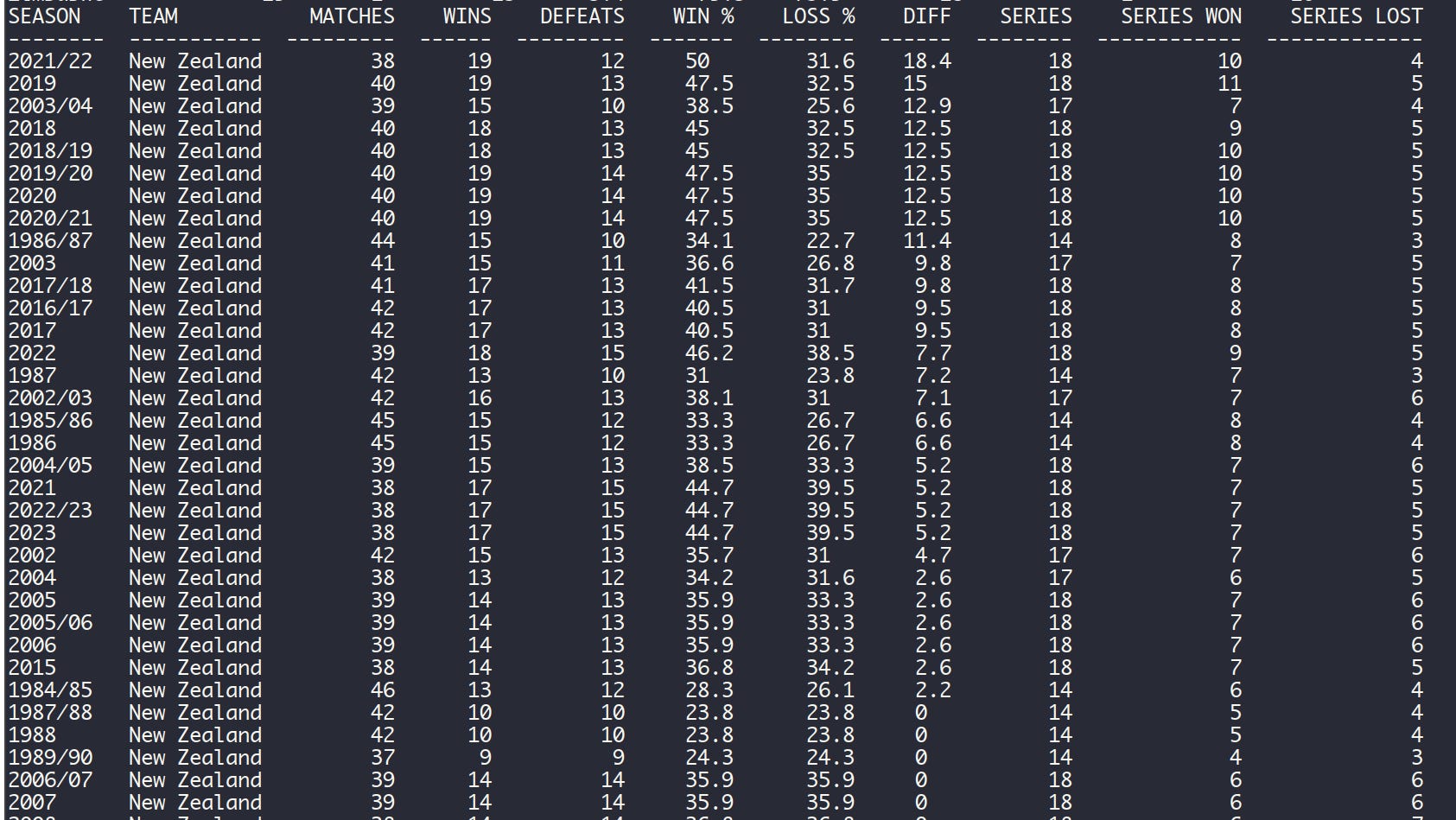
Task: Click matches value 37 in 1989/90 row
Action: click(382, 758)
